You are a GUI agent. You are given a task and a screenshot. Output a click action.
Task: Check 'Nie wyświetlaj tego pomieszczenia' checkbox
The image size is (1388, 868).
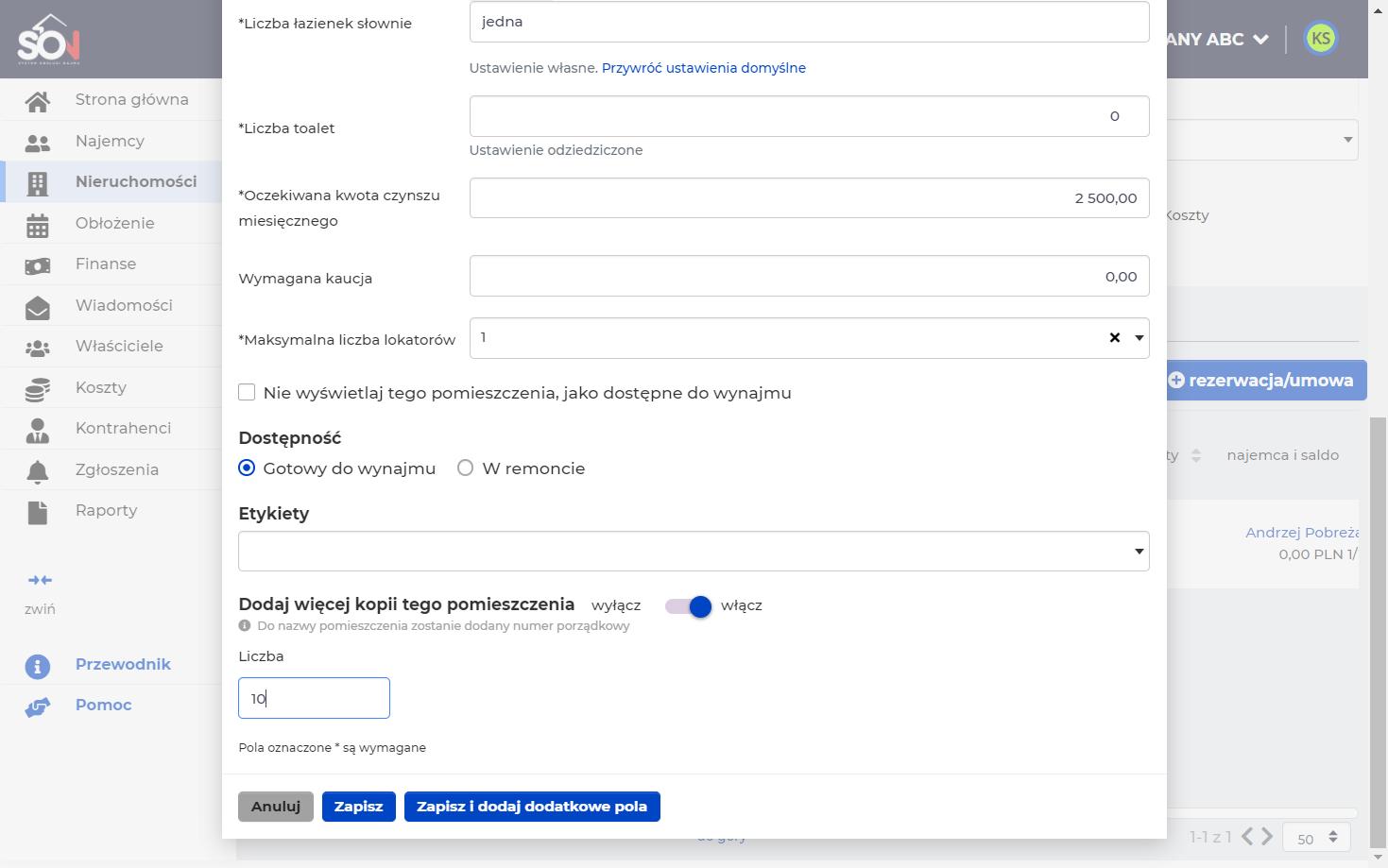click(247, 392)
